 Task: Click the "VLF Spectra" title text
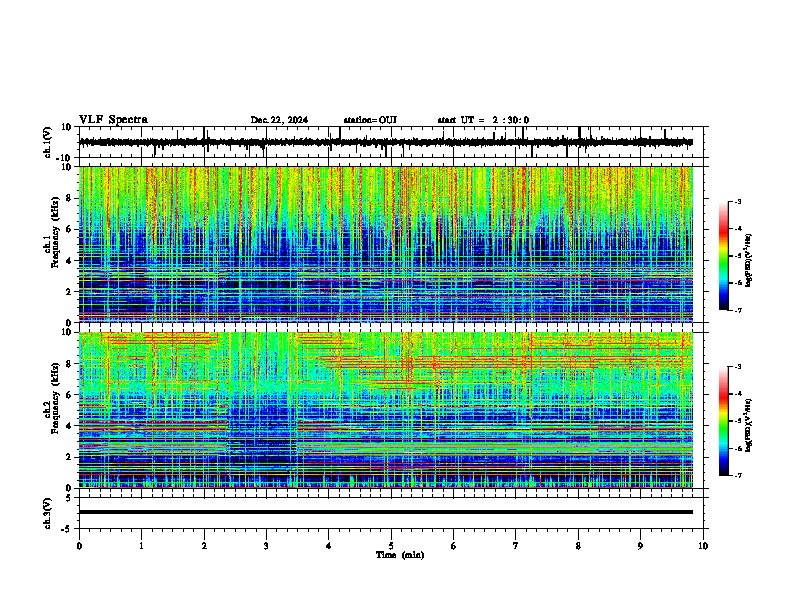[x=113, y=120]
